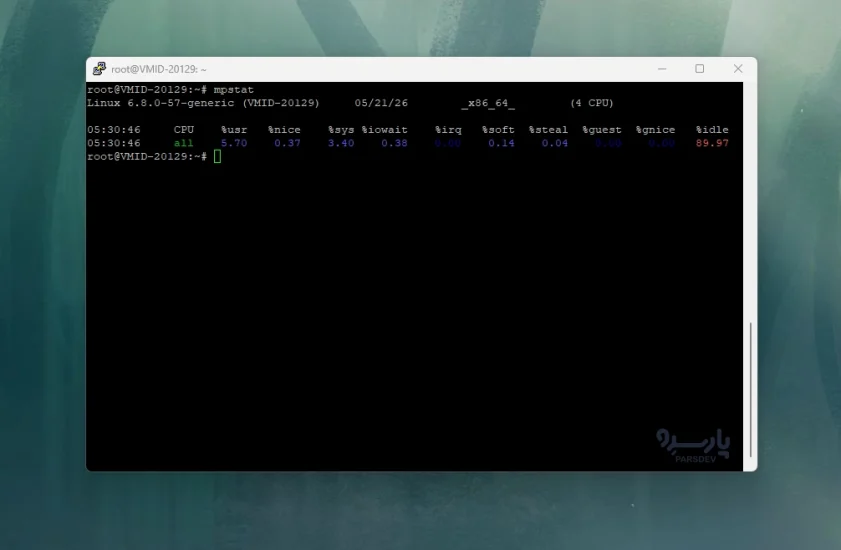
Task: Click the '%nice' column header
Action: [284, 130]
